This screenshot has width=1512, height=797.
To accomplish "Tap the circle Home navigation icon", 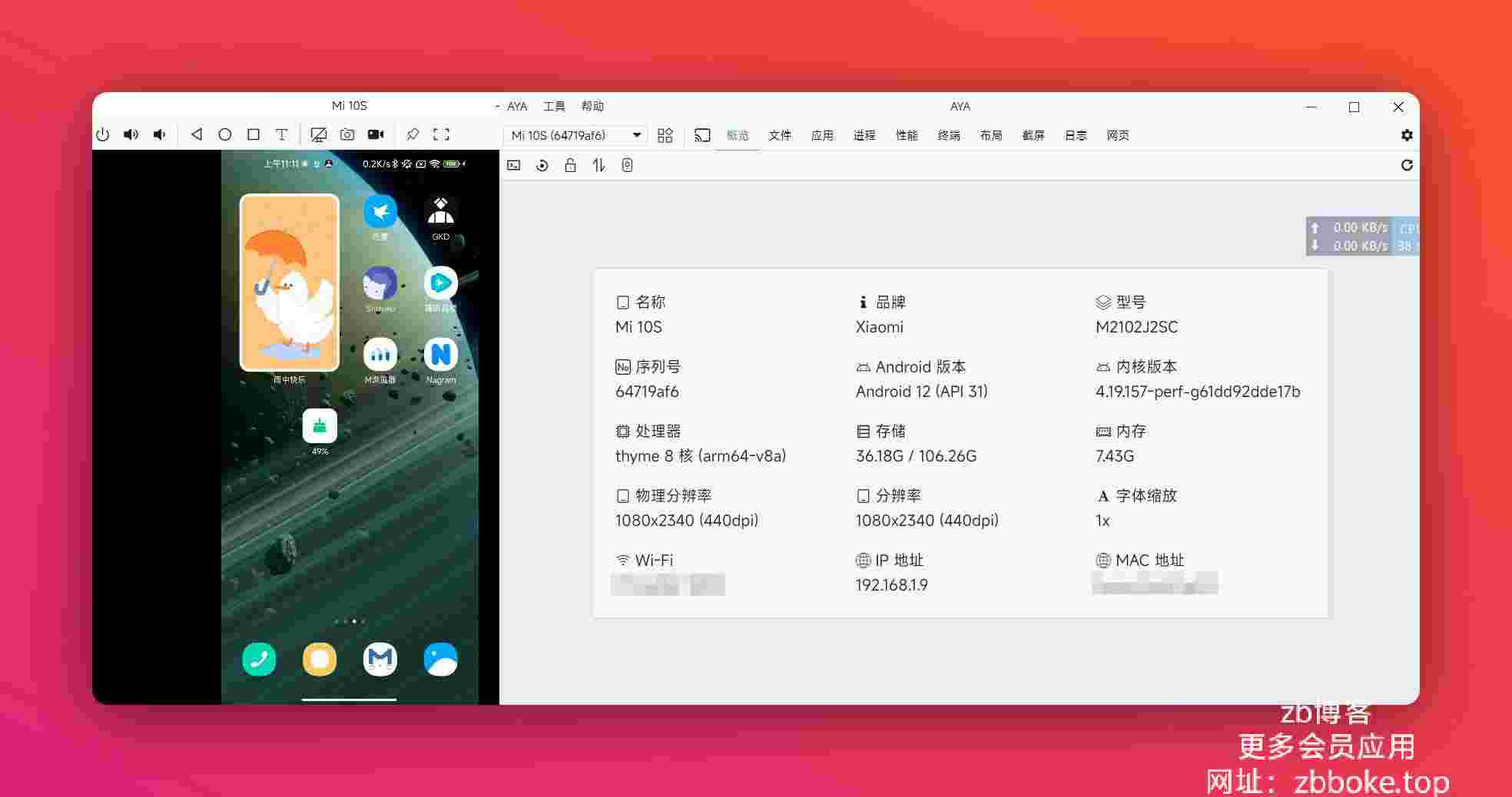I will point(225,134).
